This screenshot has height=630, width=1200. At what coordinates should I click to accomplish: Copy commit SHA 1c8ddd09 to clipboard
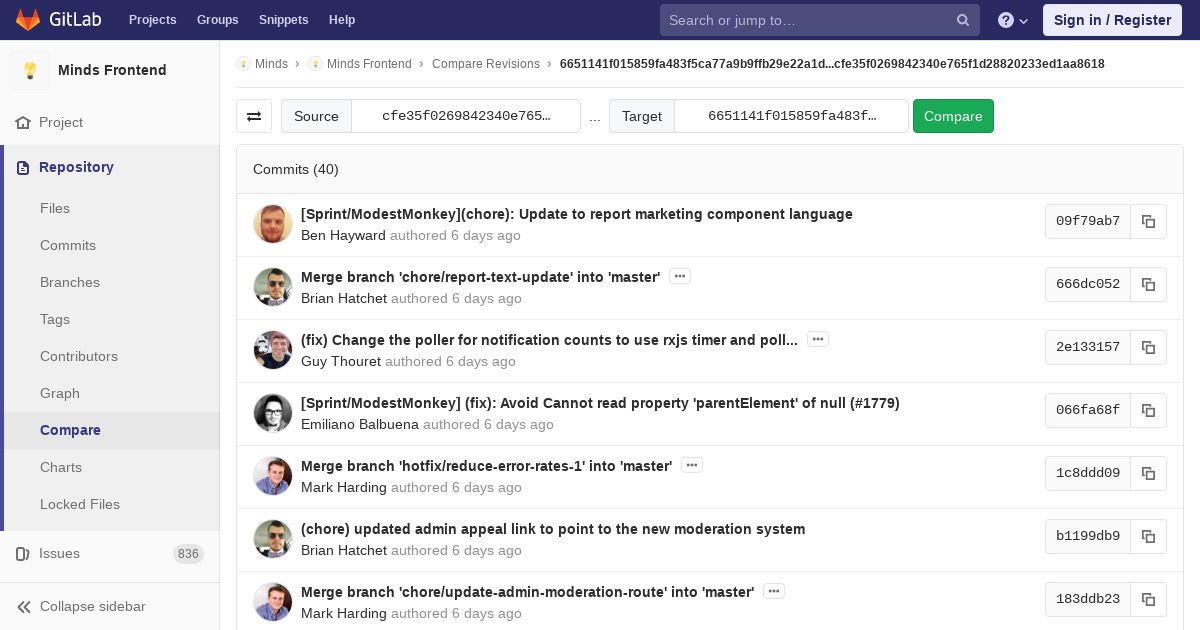pos(1148,473)
